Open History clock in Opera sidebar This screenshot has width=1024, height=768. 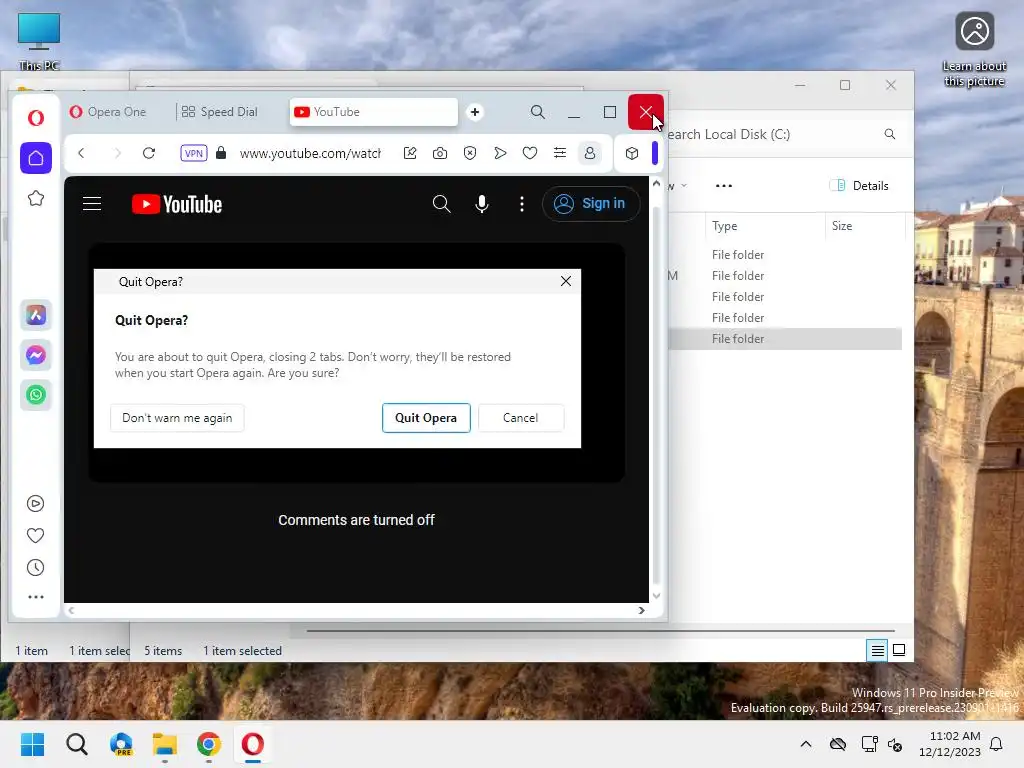pos(36,568)
